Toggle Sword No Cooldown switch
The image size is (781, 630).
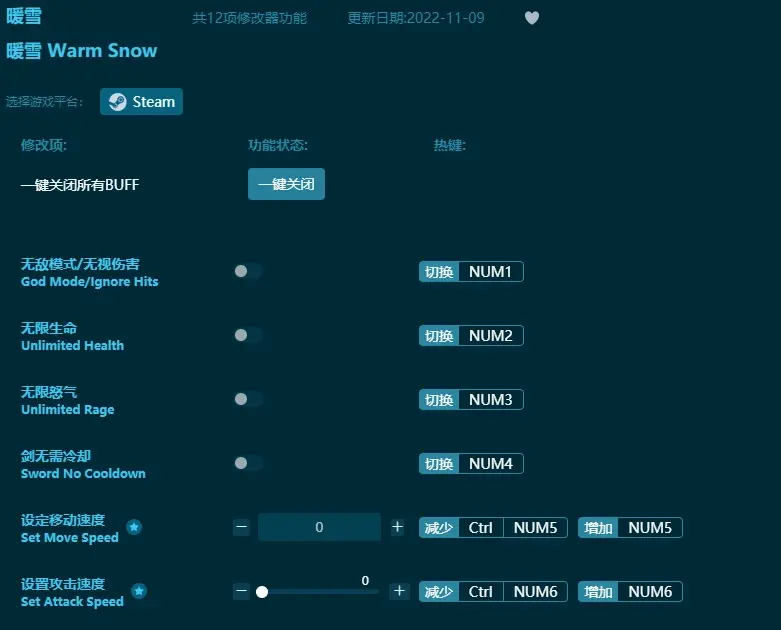click(248, 463)
